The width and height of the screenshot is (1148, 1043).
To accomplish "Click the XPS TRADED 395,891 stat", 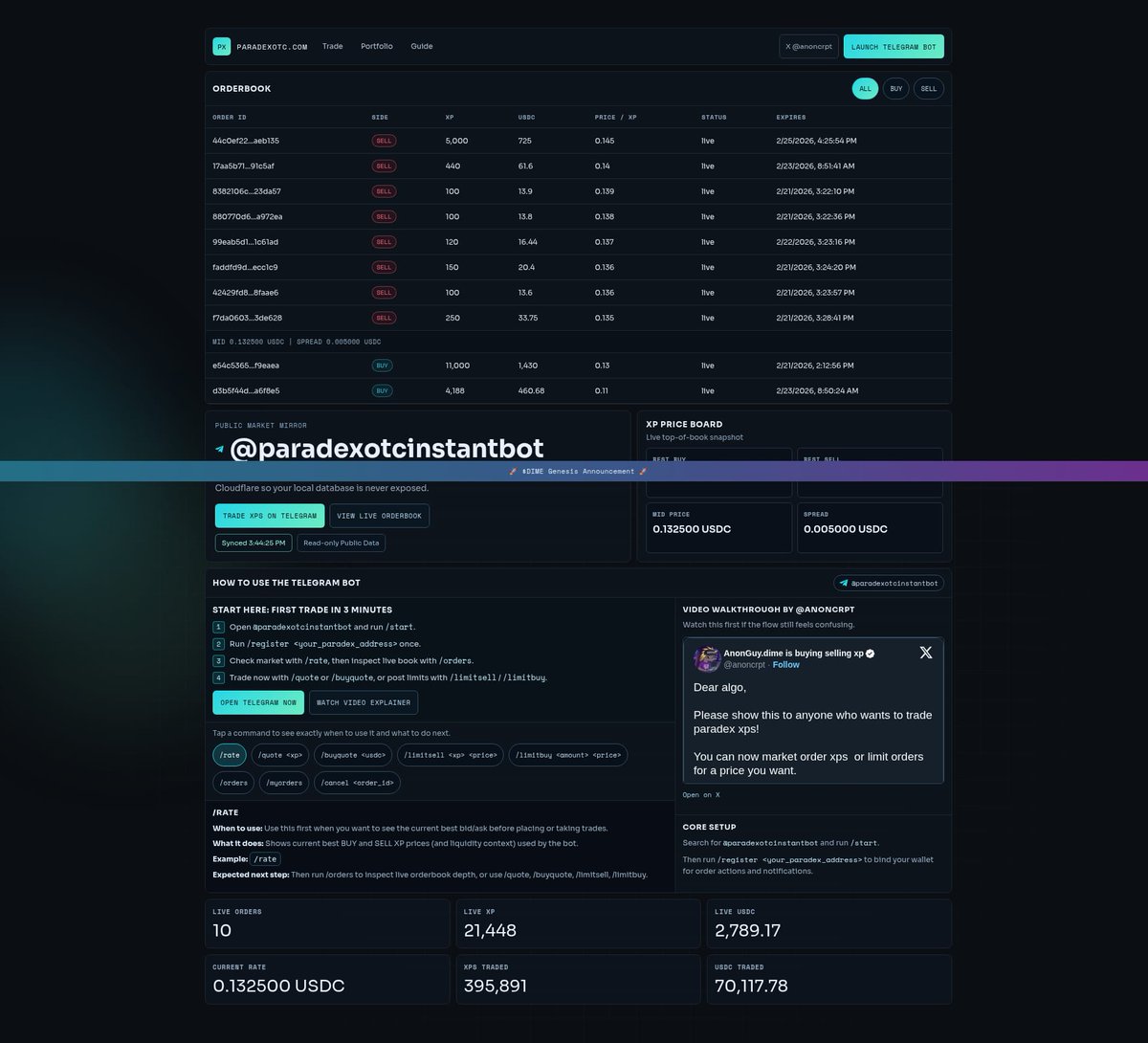I will 578,980.
